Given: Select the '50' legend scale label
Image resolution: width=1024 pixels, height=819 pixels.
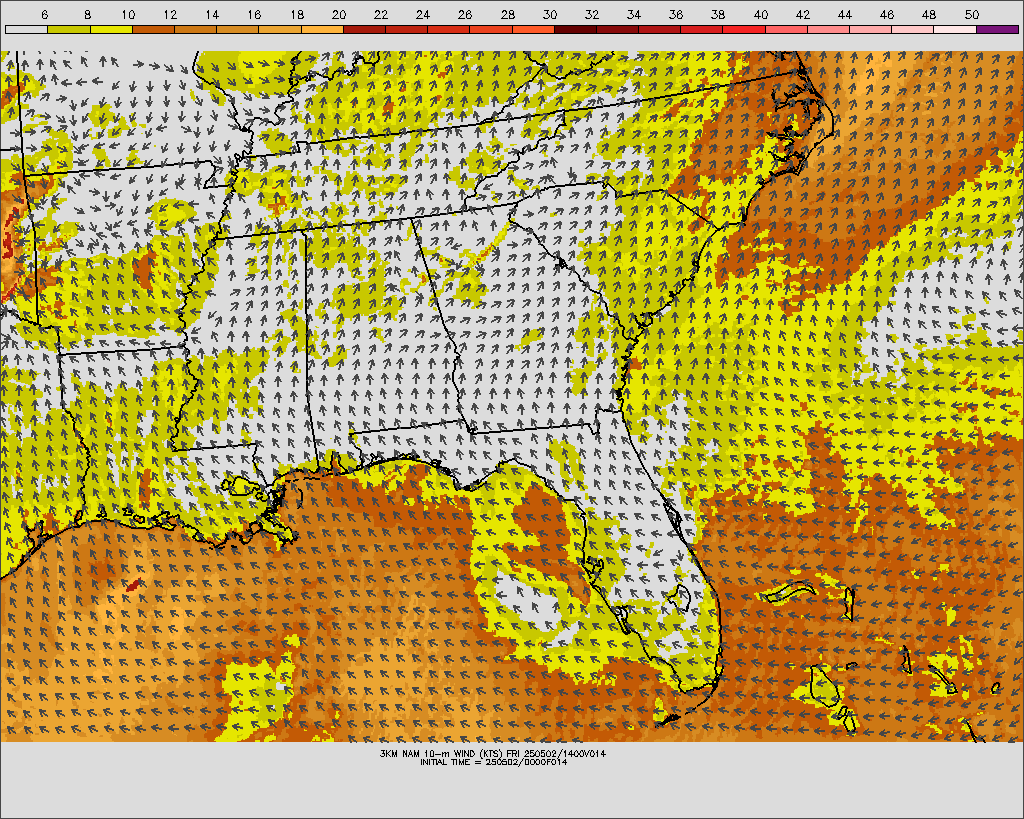Looking at the screenshot, I should [x=972, y=15].
